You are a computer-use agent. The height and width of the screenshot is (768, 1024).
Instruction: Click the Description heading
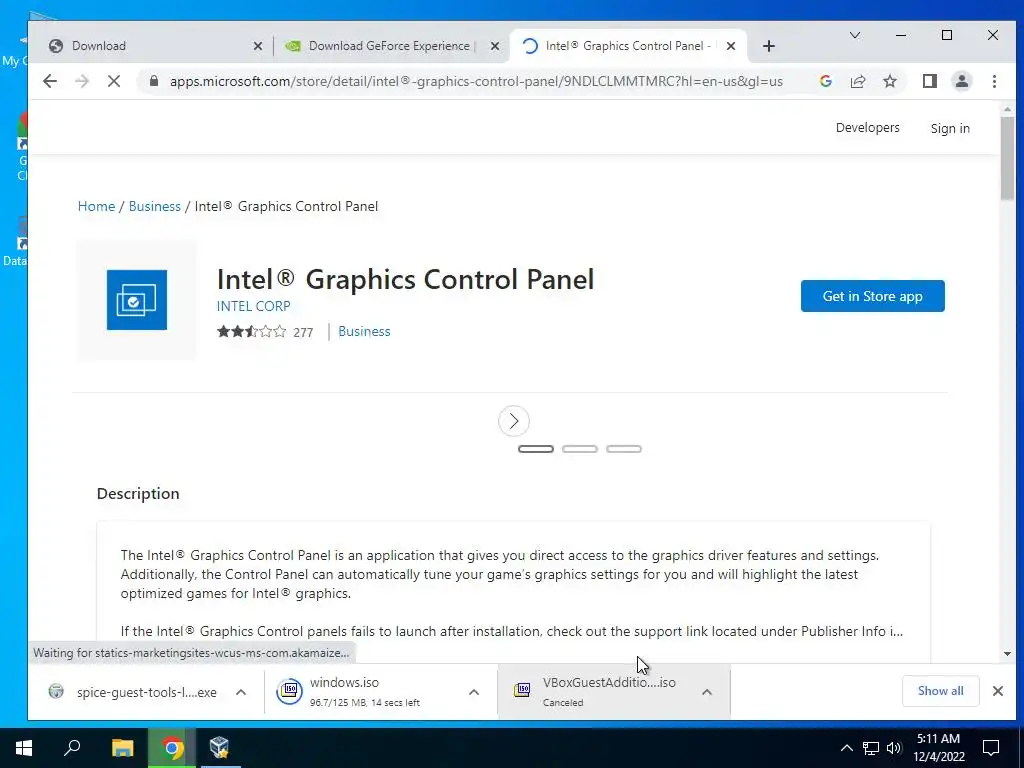[x=138, y=494]
